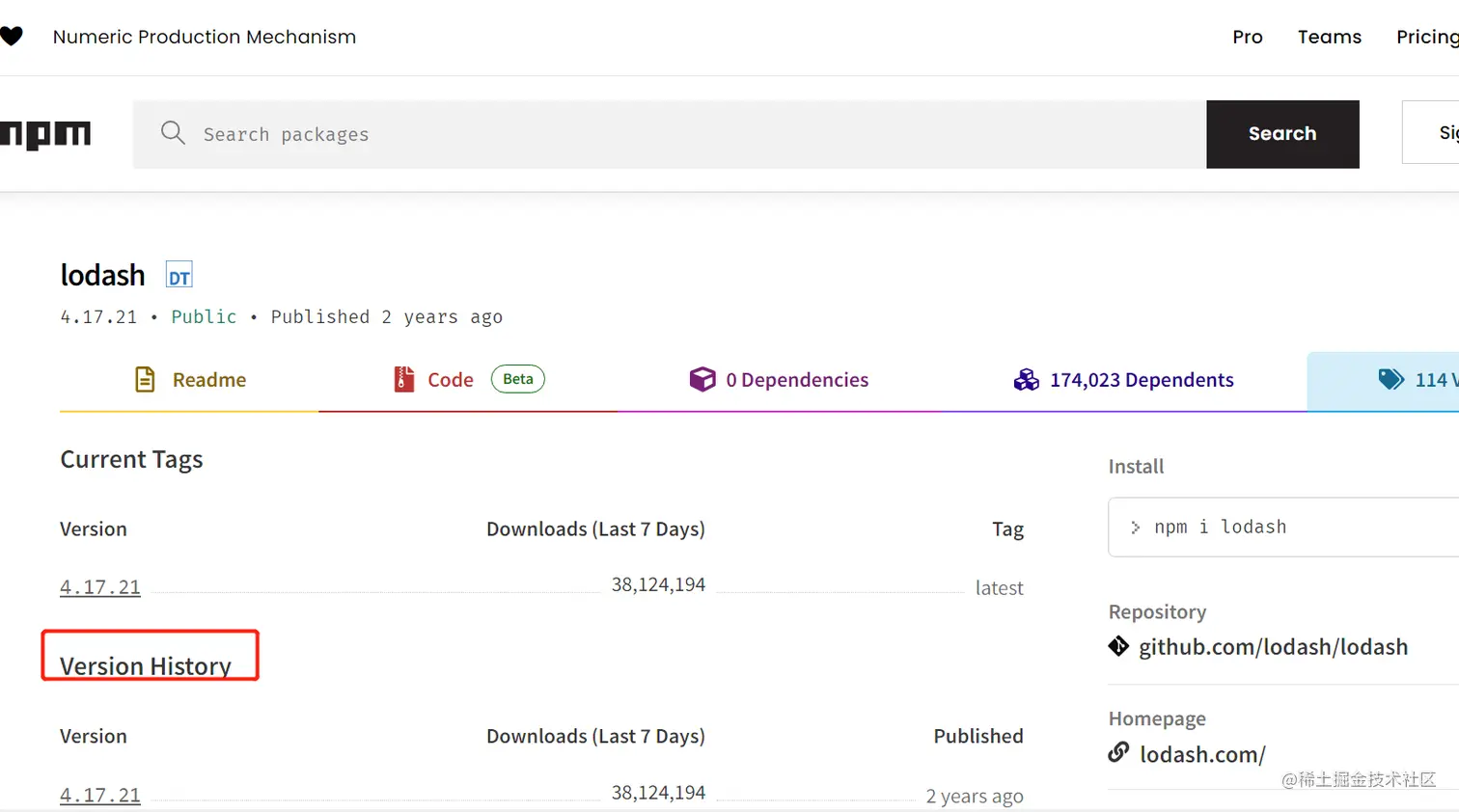
Task: Click the heart icon in top bar
Action: 11,37
